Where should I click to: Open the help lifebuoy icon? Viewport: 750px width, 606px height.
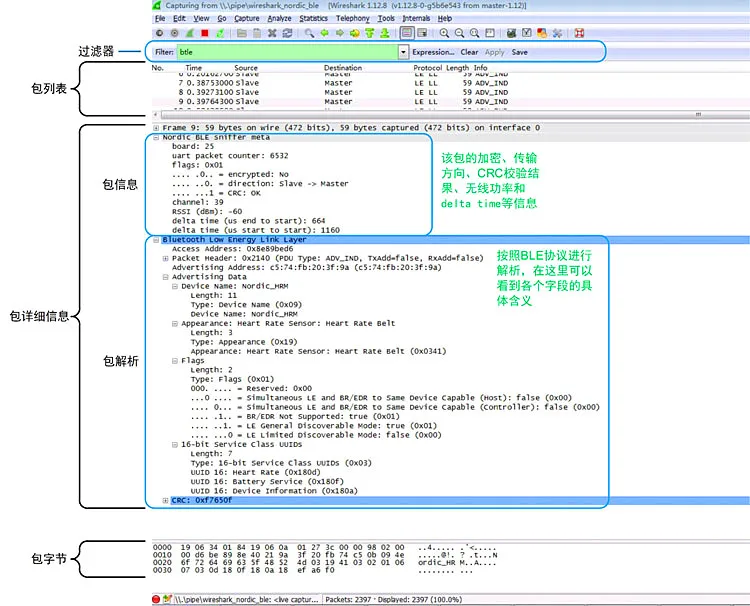click(x=579, y=33)
